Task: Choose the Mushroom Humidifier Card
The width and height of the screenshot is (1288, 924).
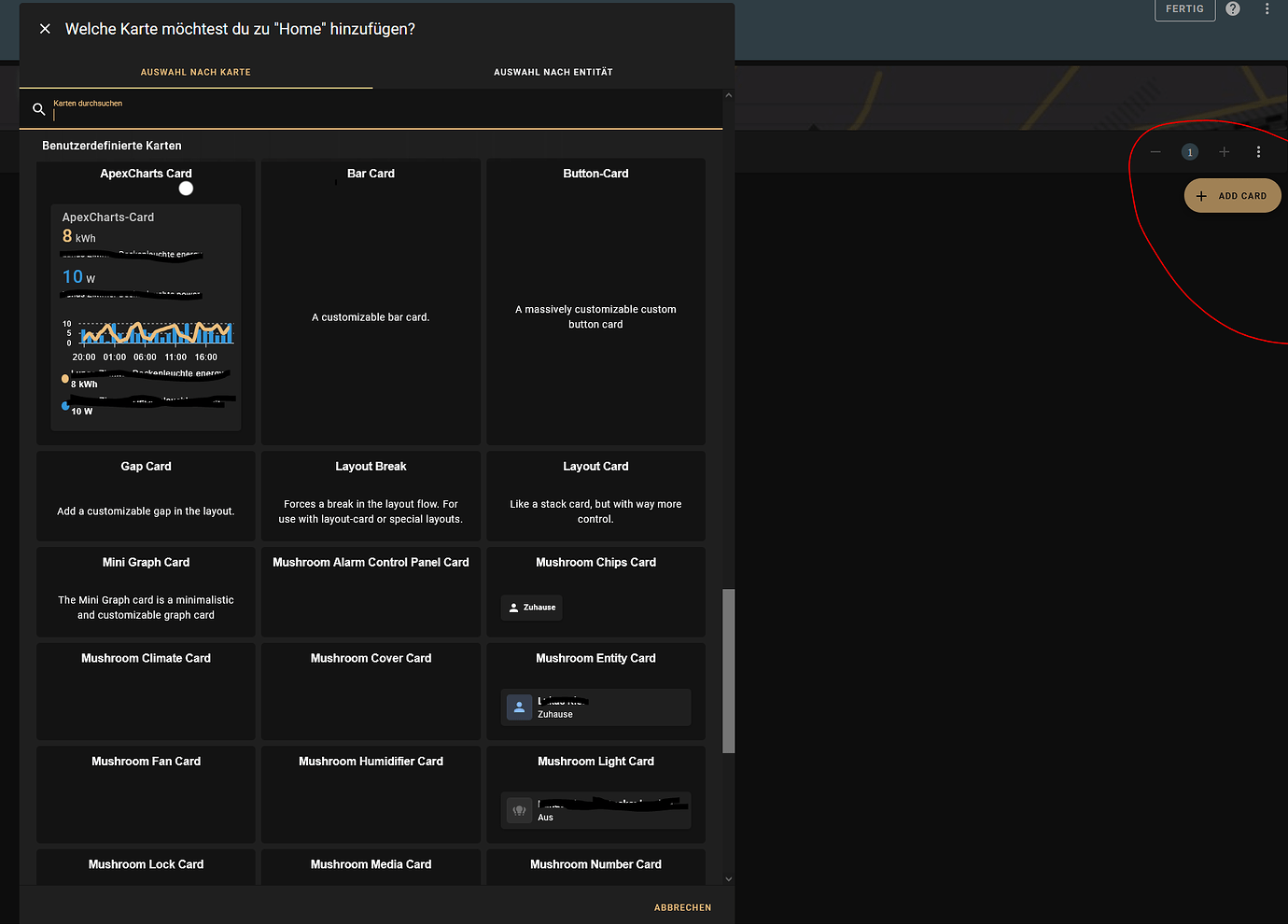Action: [371, 794]
